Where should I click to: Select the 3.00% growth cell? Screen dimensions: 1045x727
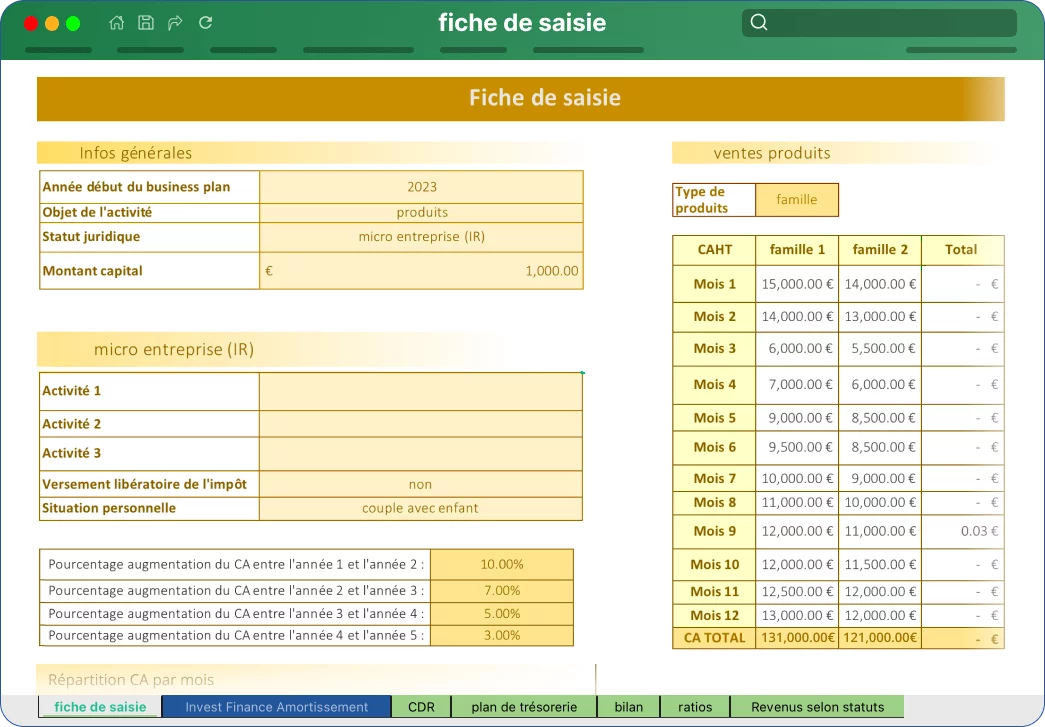click(x=502, y=636)
